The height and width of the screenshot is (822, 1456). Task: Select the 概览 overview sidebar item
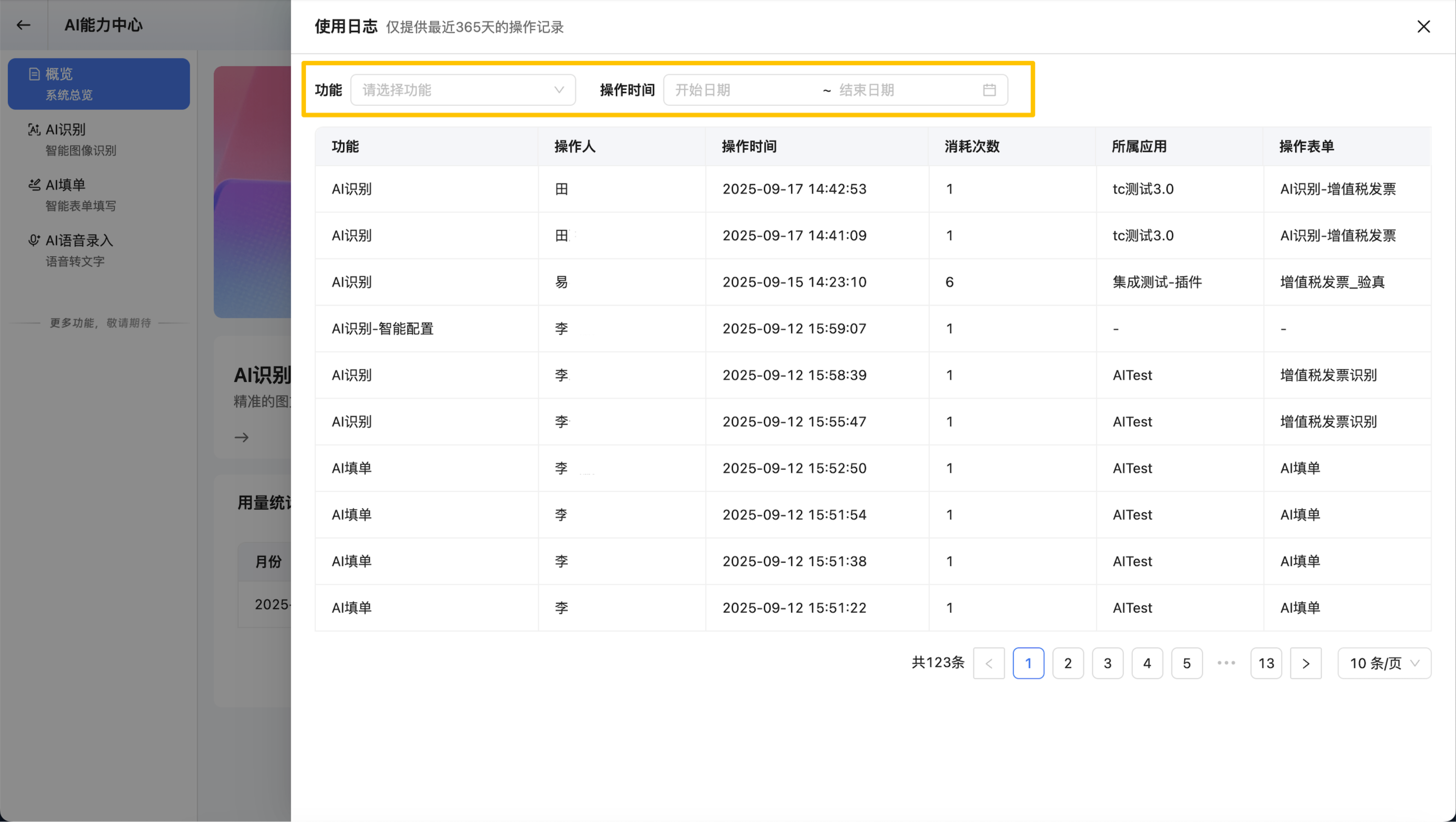[98, 84]
